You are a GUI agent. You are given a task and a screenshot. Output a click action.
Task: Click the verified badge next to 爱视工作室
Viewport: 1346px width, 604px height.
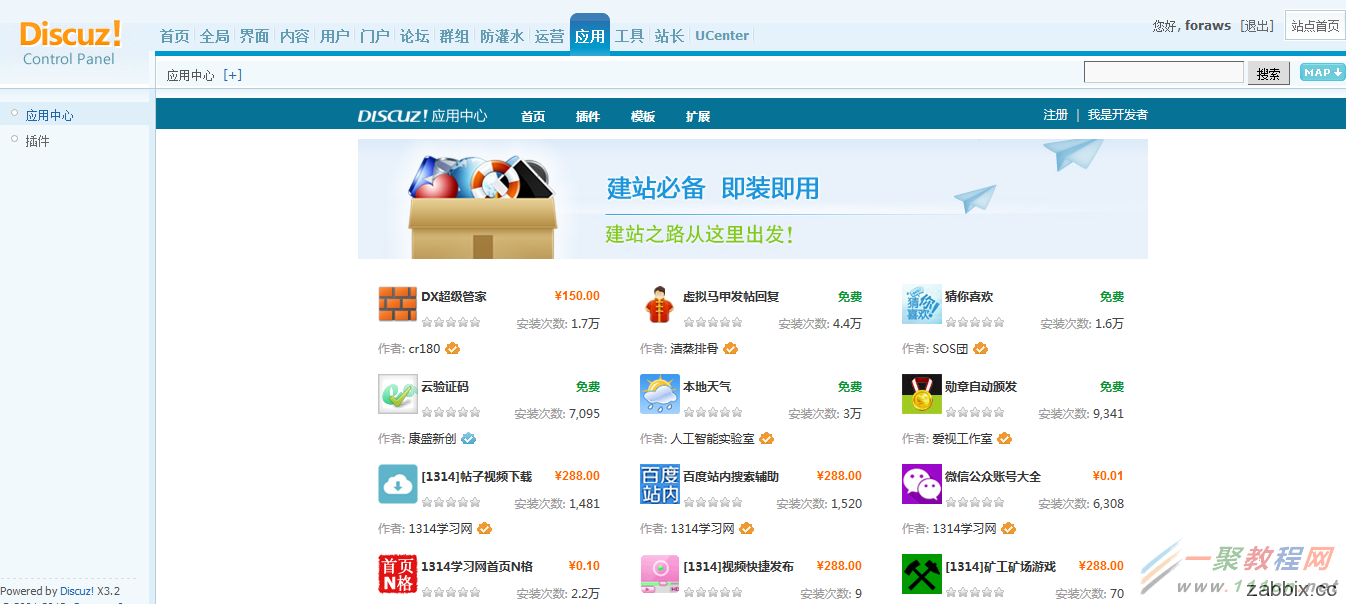(1004, 439)
